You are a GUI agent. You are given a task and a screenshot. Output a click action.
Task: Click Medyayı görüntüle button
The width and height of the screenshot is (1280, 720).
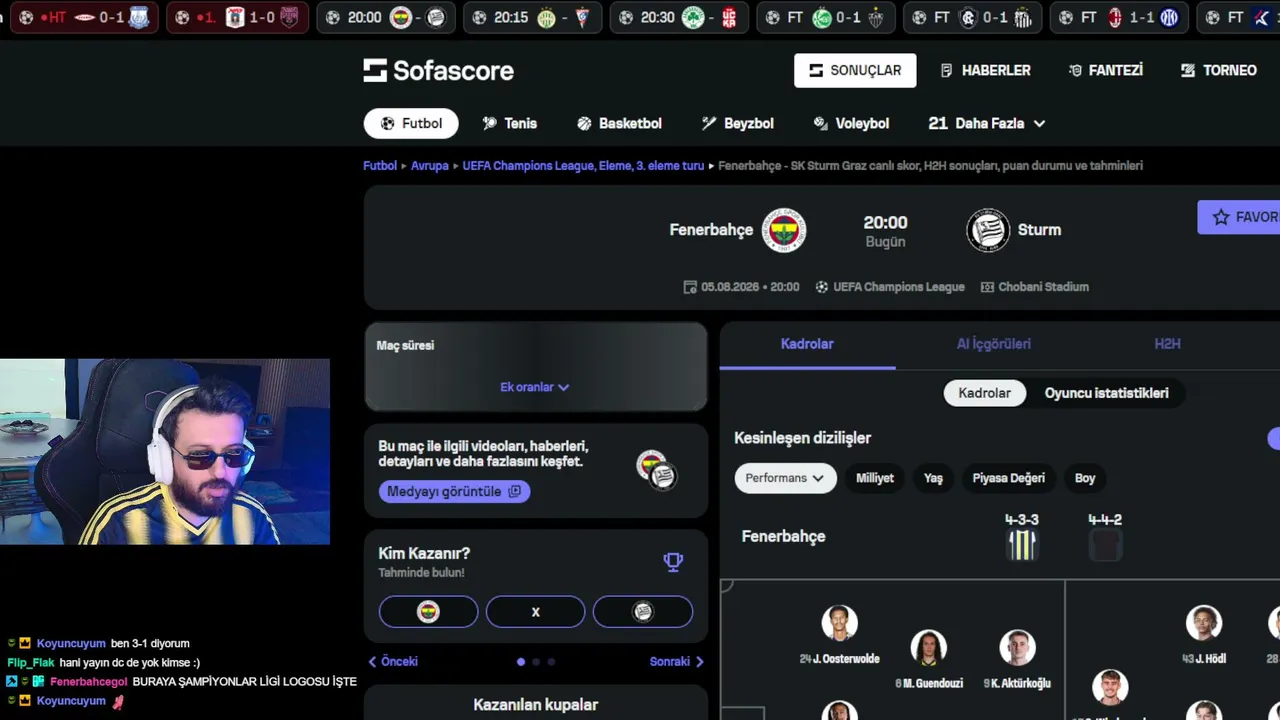click(454, 491)
